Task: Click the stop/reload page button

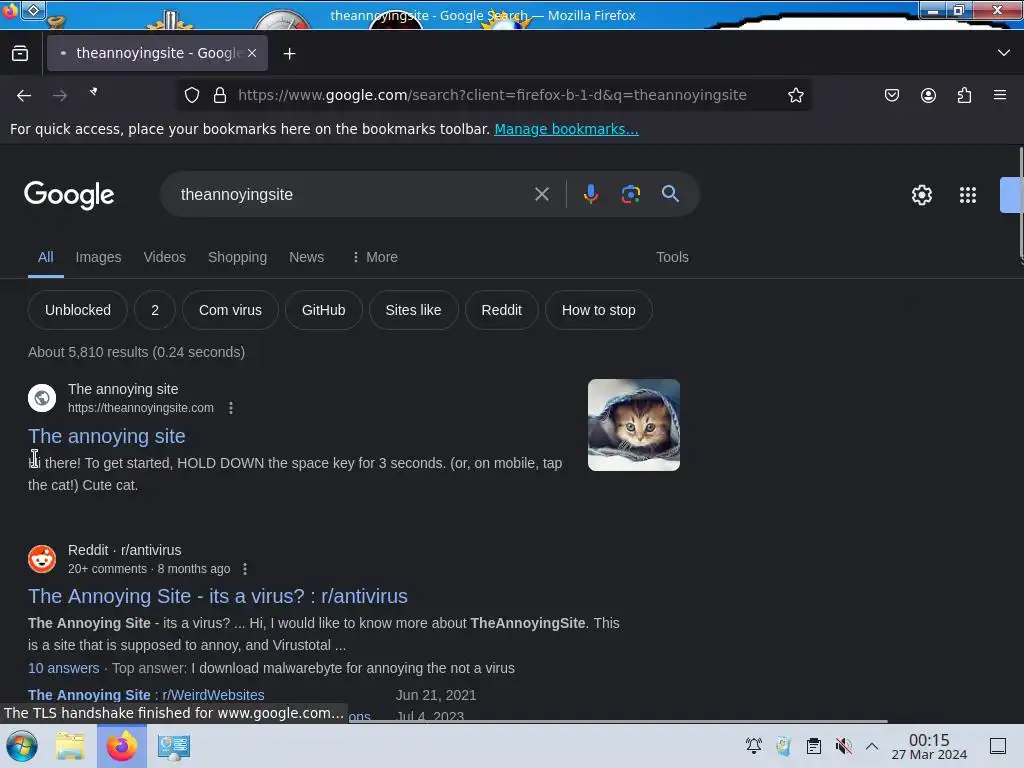Action: [x=94, y=93]
